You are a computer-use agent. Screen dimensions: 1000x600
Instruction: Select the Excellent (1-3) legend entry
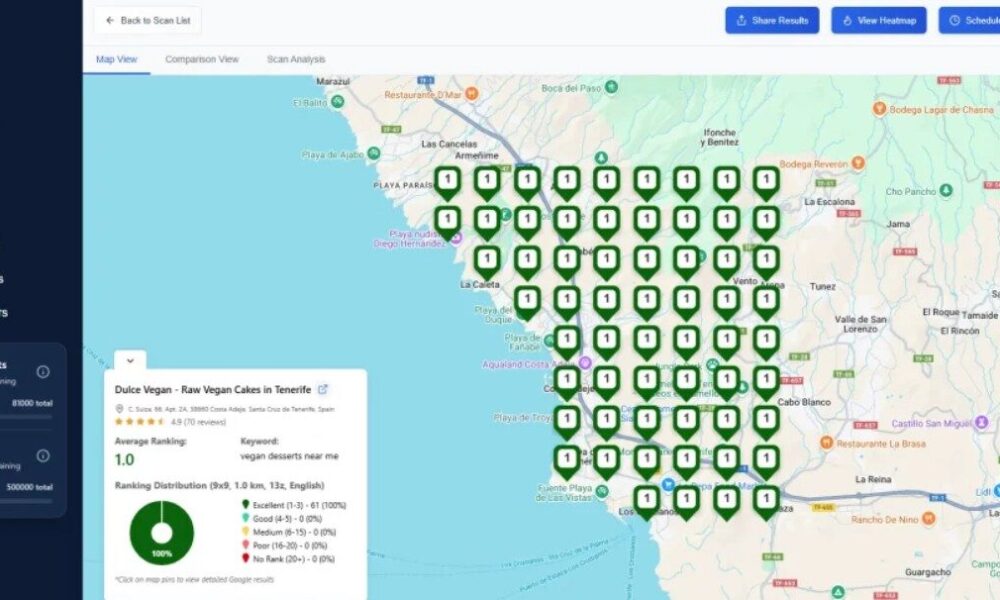[293, 505]
